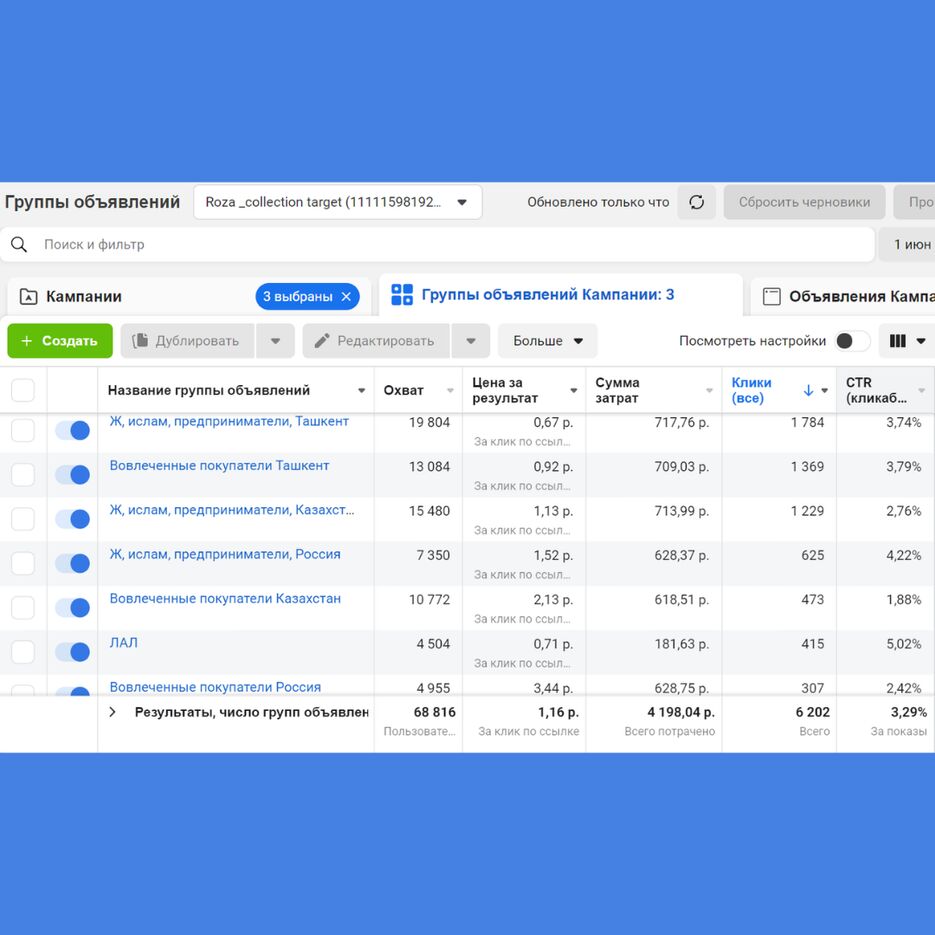Check the 'Вовлеченные покупатели Ташкент' row checkbox
Image resolution: width=935 pixels, height=935 pixels.
(23, 475)
